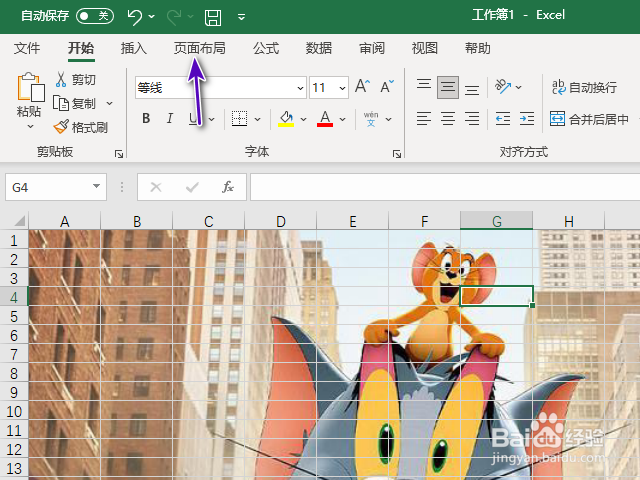Switch to the 公式 ribbon tab

266,48
